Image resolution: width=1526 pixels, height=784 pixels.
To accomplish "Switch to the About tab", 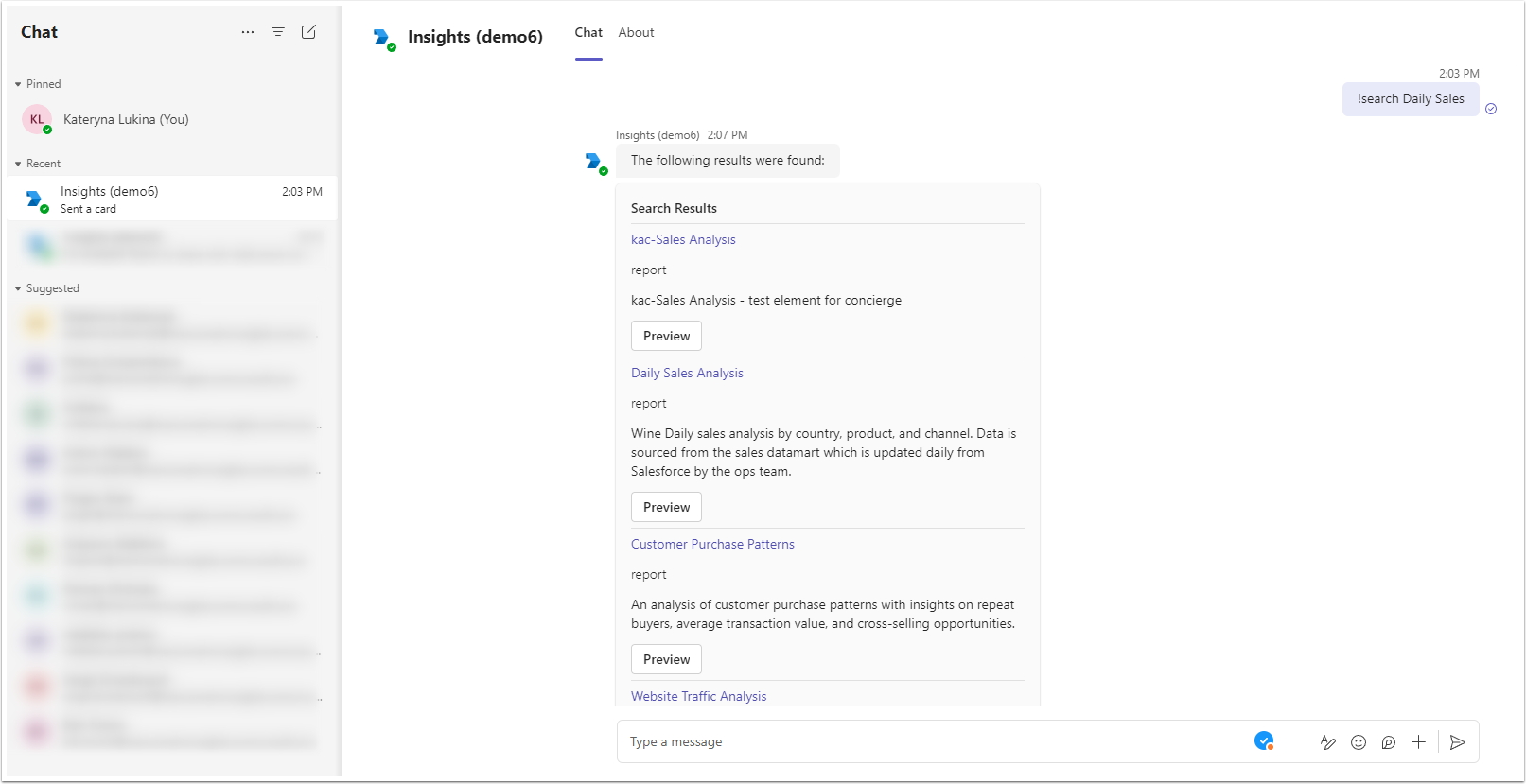I will click(x=636, y=32).
